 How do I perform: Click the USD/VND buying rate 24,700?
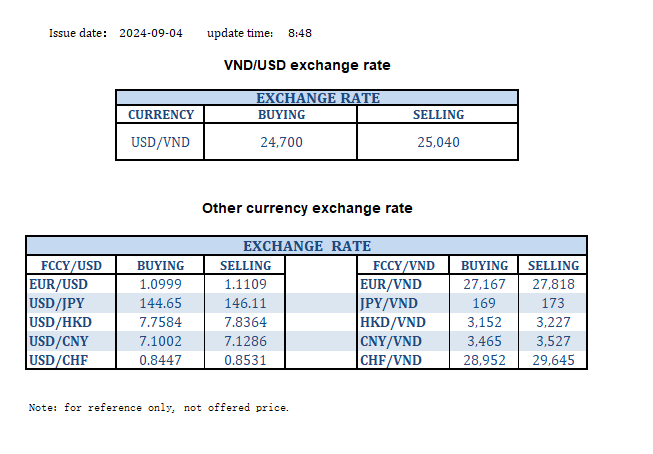(281, 142)
